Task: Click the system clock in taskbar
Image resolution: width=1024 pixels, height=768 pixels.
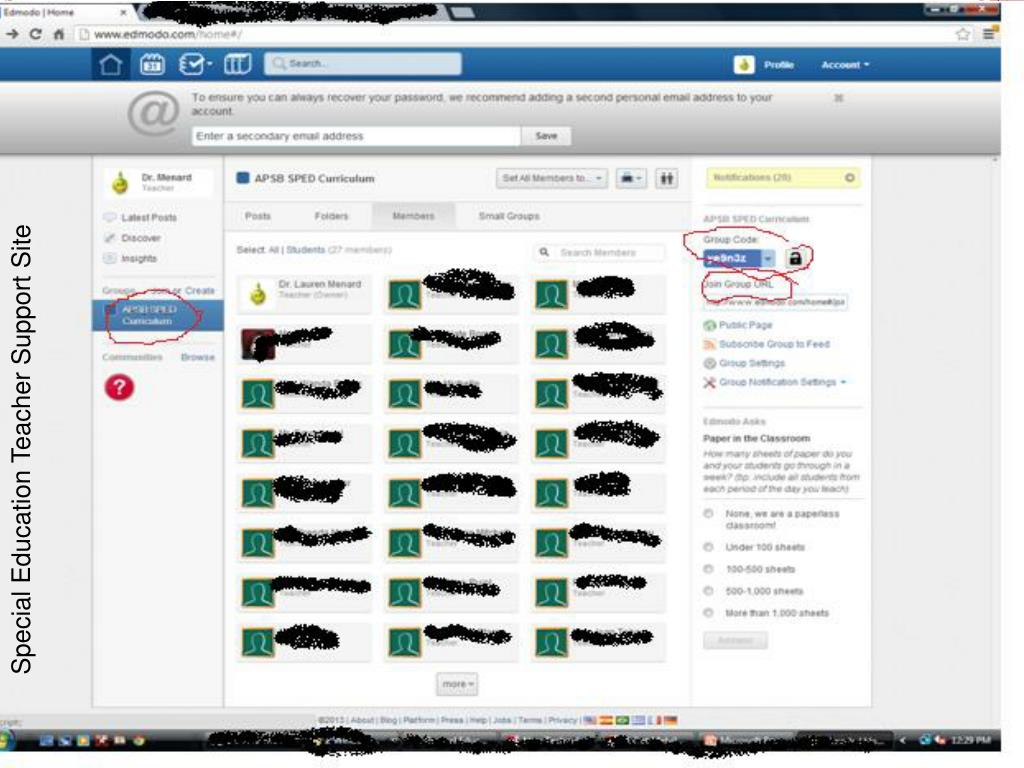Action: [x=972, y=740]
